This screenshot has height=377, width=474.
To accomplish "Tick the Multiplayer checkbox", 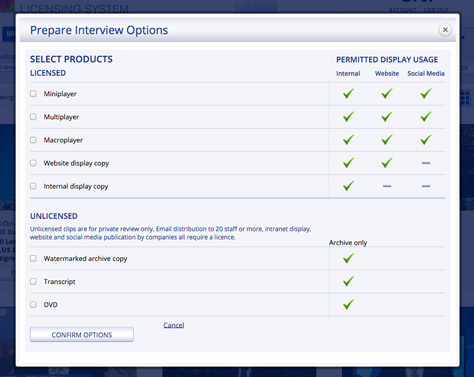I will click(33, 117).
